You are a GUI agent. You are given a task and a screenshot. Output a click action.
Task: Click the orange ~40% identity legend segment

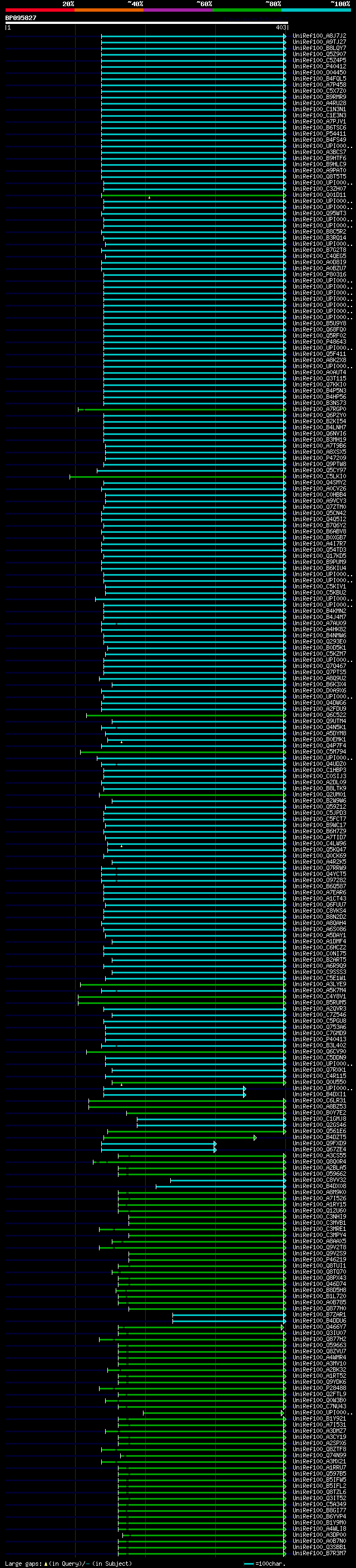click(x=109, y=10)
